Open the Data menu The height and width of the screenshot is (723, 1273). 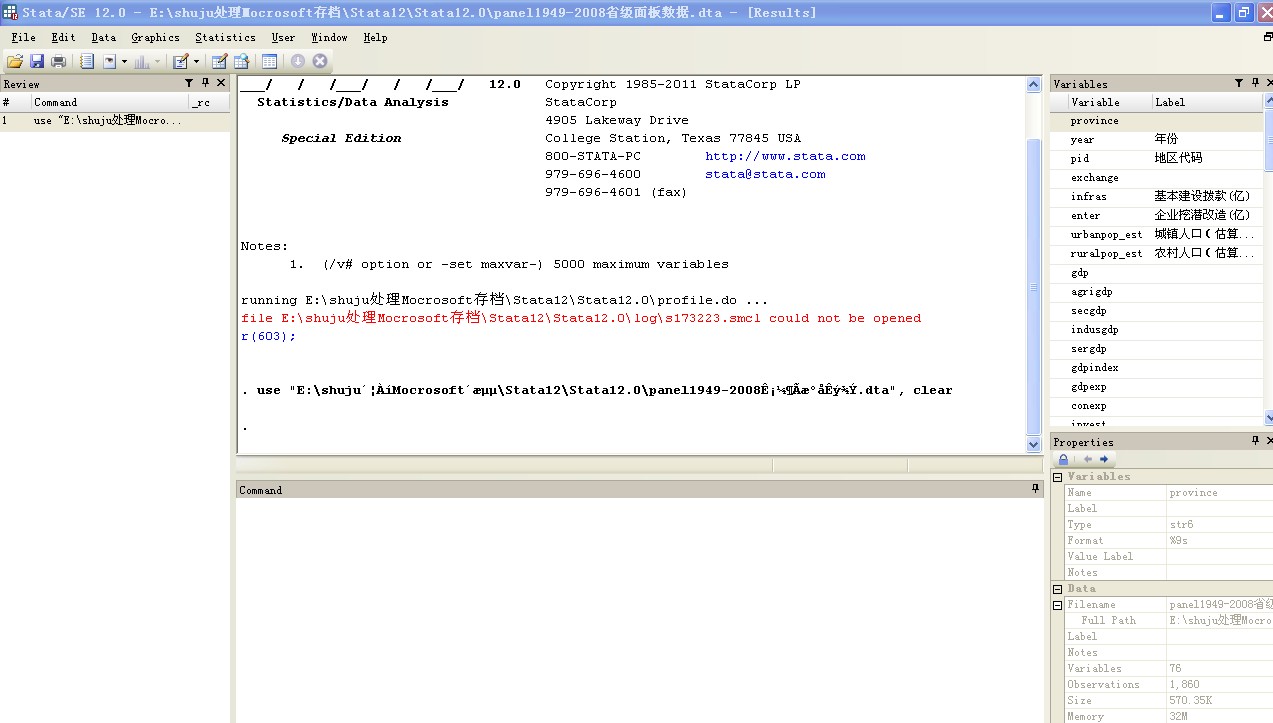click(104, 37)
